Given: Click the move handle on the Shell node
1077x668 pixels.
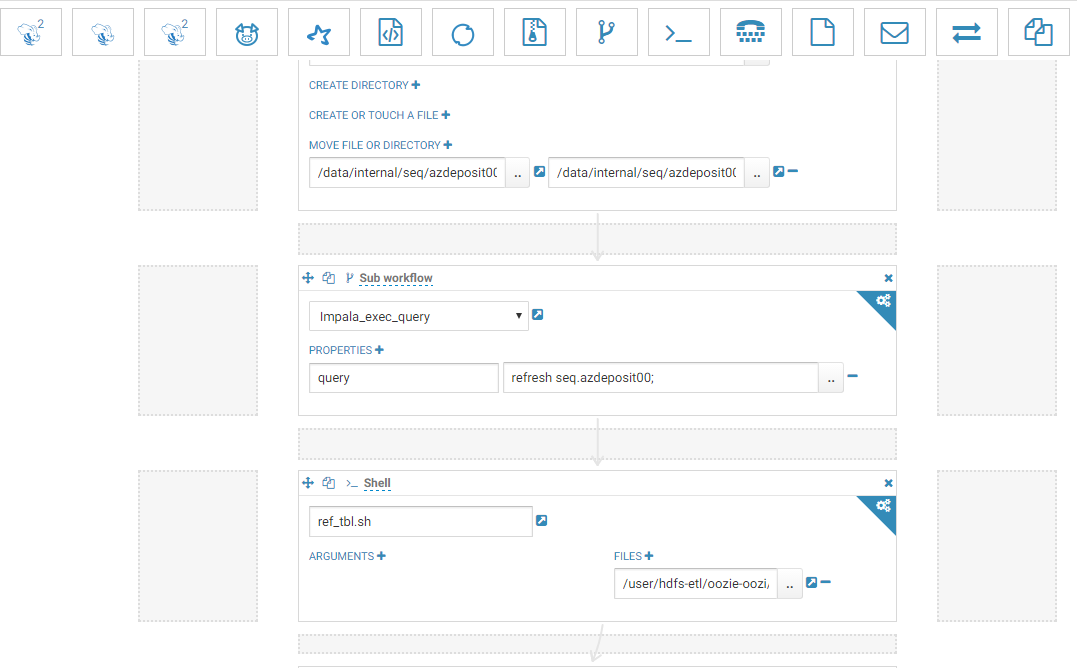Looking at the screenshot, I should click(308, 483).
